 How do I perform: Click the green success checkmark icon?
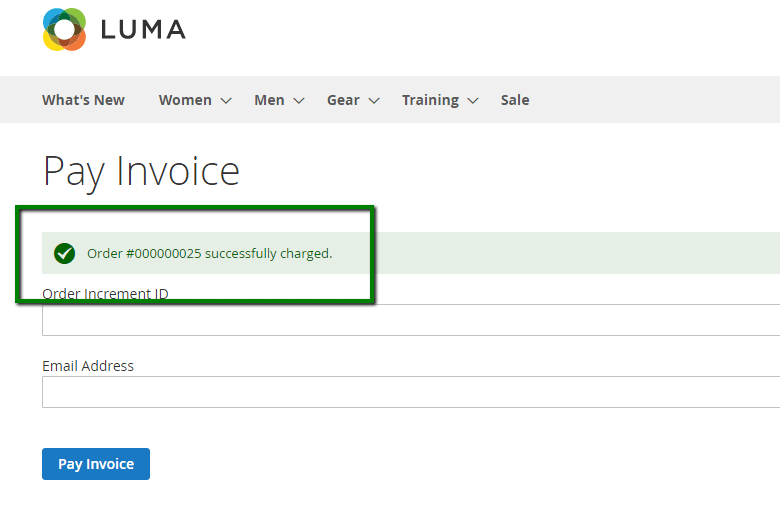coord(65,253)
